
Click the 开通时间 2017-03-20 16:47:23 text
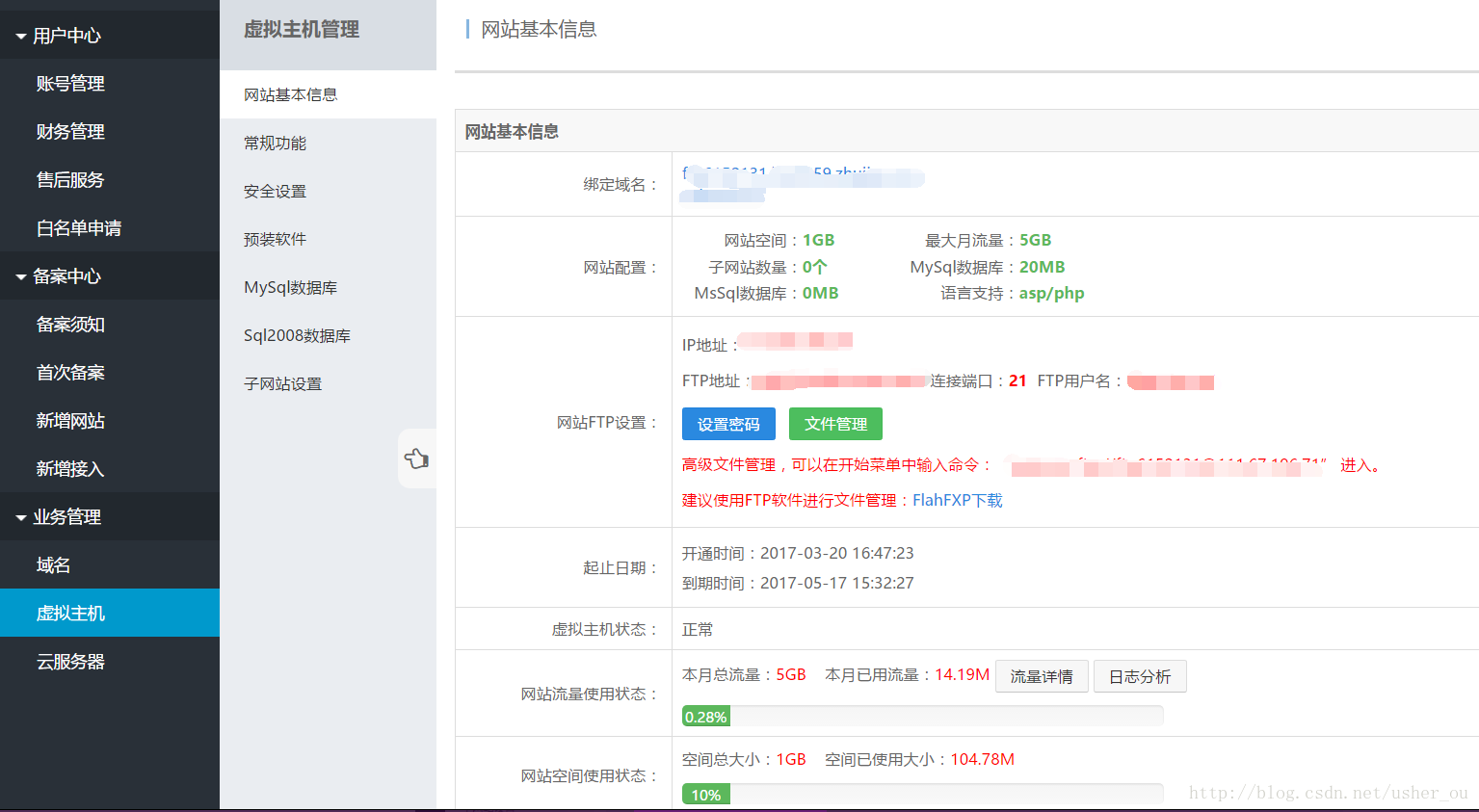798,553
